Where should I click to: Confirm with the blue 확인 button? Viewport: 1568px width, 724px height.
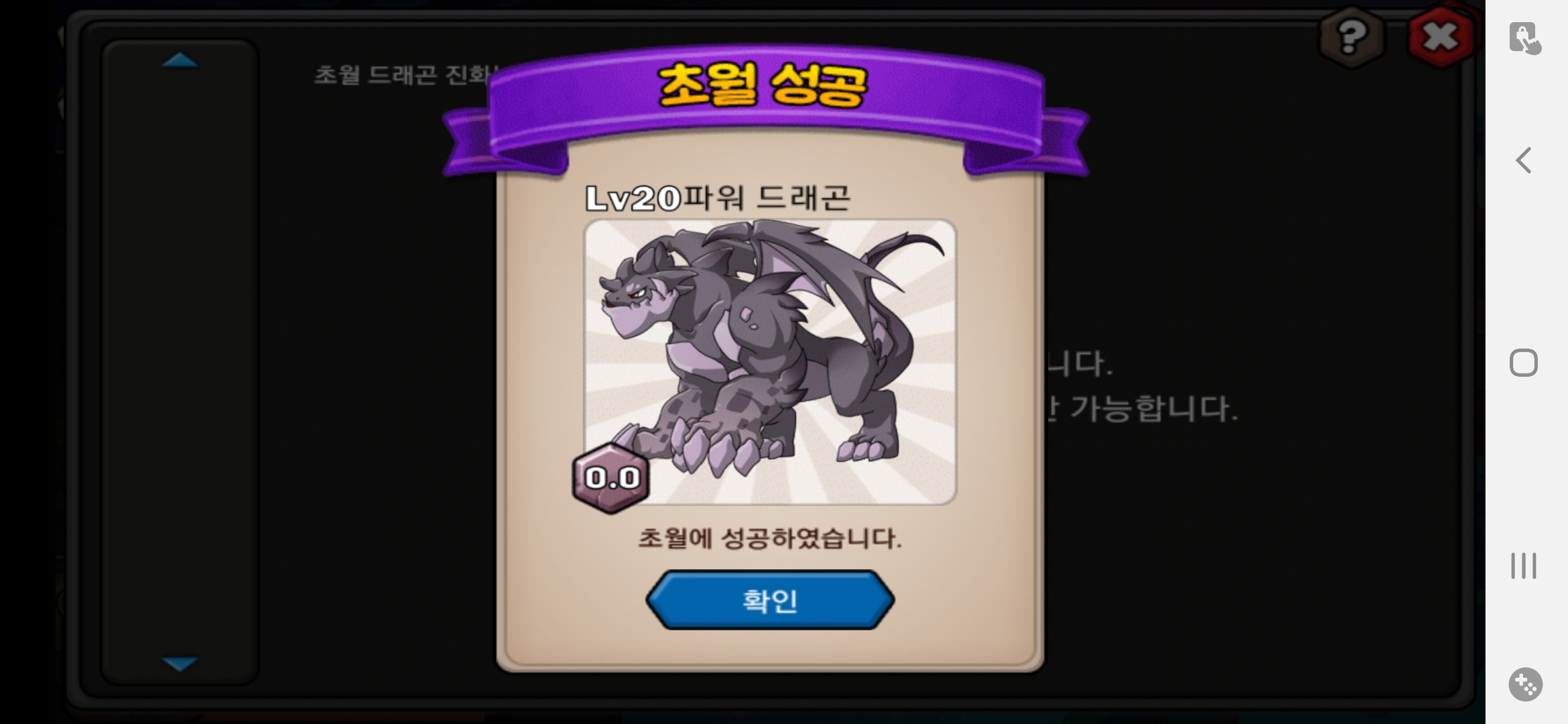770,600
